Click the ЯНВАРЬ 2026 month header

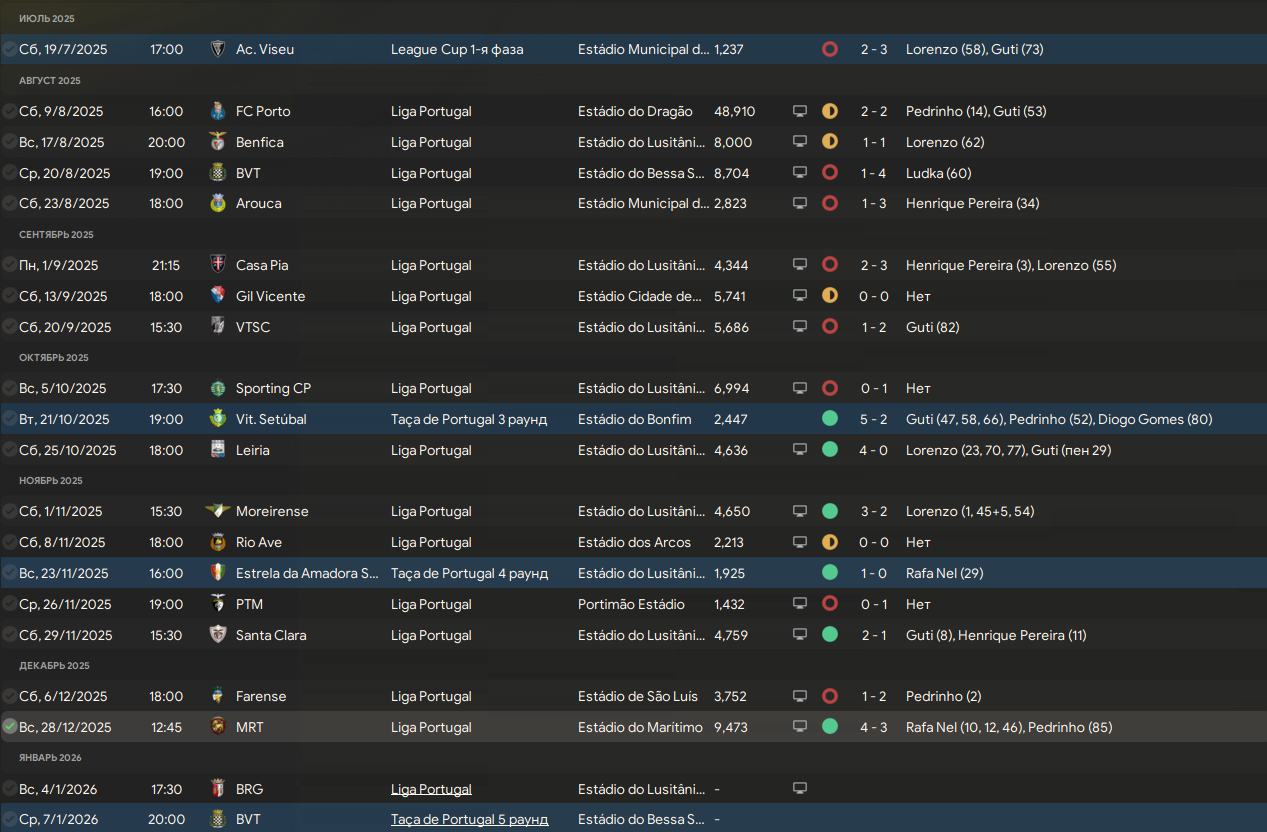tap(51, 758)
